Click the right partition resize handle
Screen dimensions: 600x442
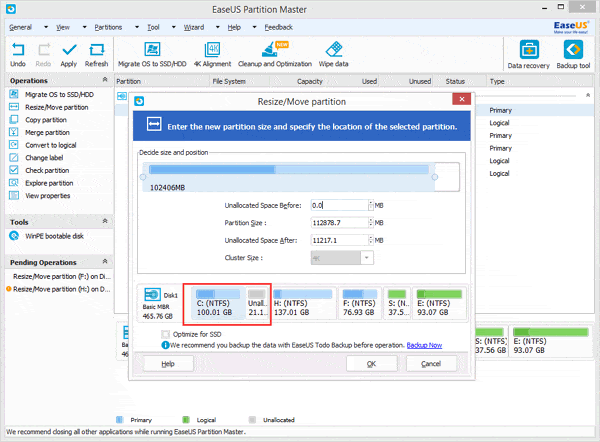coord(435,177)
